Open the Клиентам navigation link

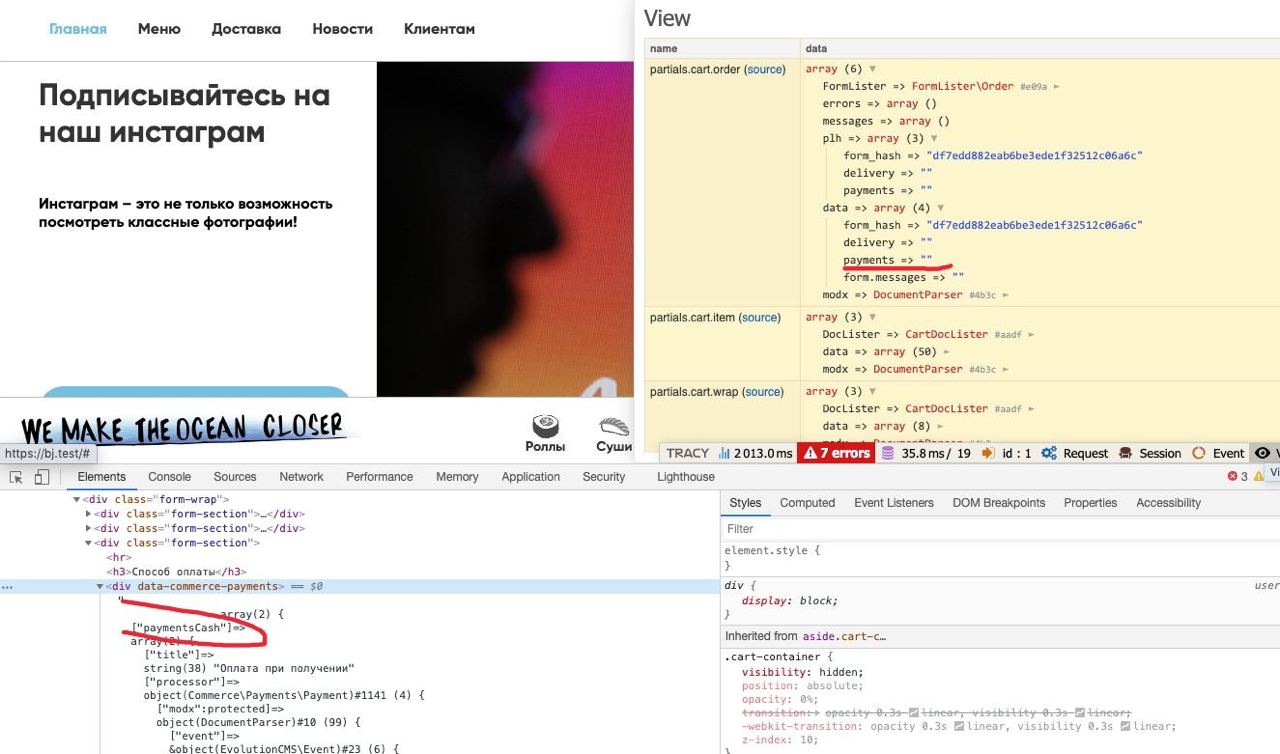(x=439, y=29)
